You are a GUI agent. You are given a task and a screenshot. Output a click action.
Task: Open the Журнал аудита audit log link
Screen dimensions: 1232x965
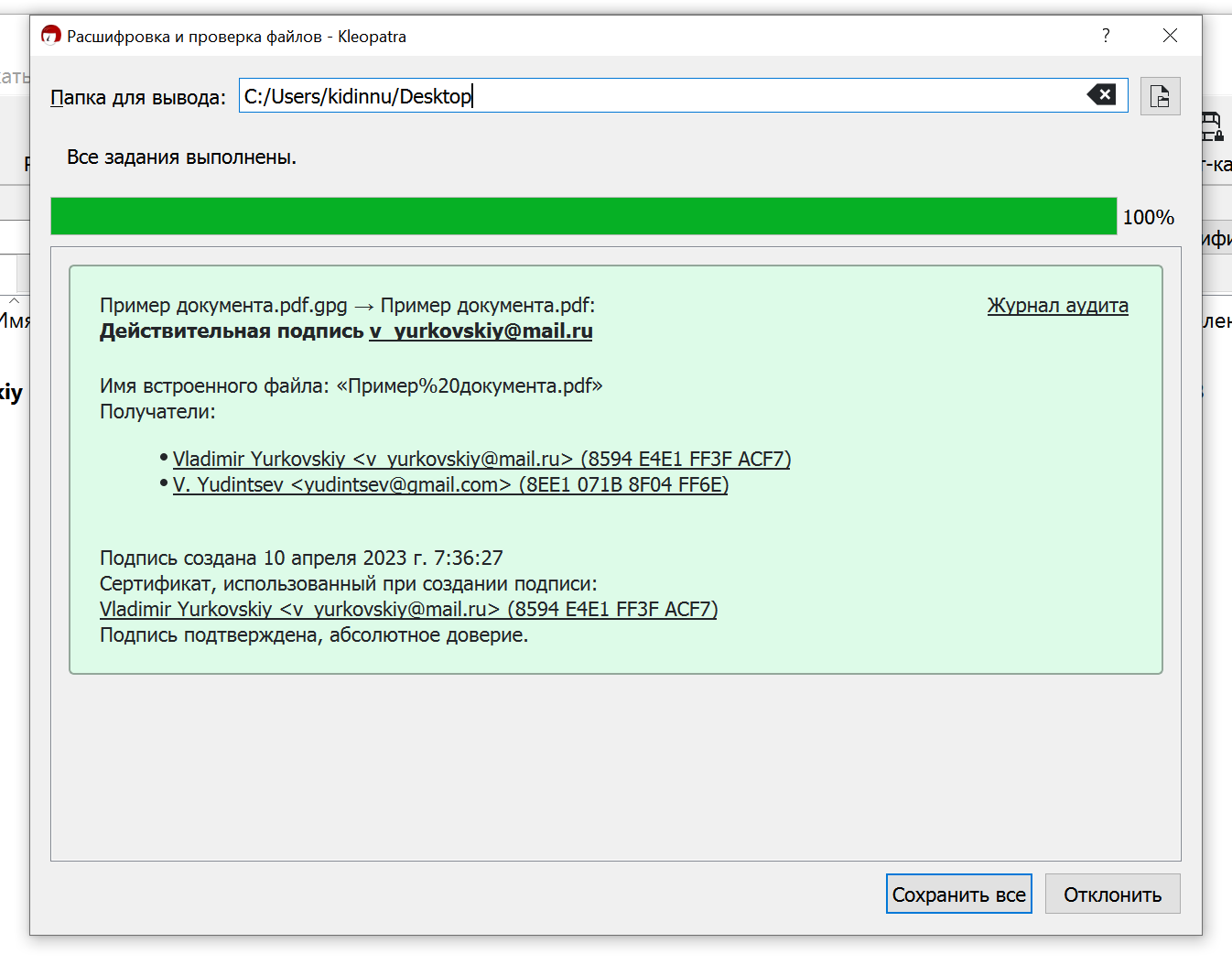pos(1057,306)
